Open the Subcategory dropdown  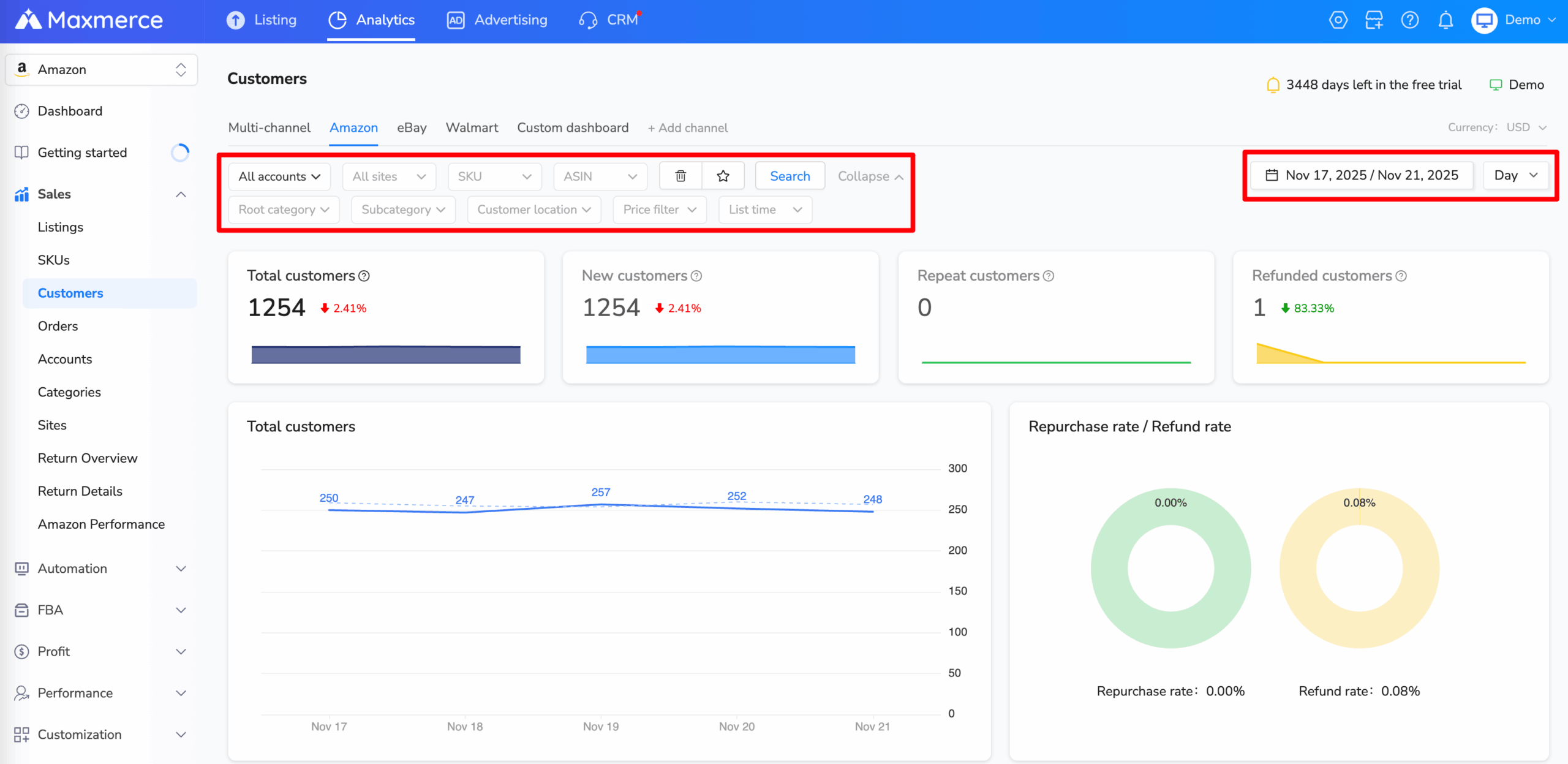coord(403,210)
